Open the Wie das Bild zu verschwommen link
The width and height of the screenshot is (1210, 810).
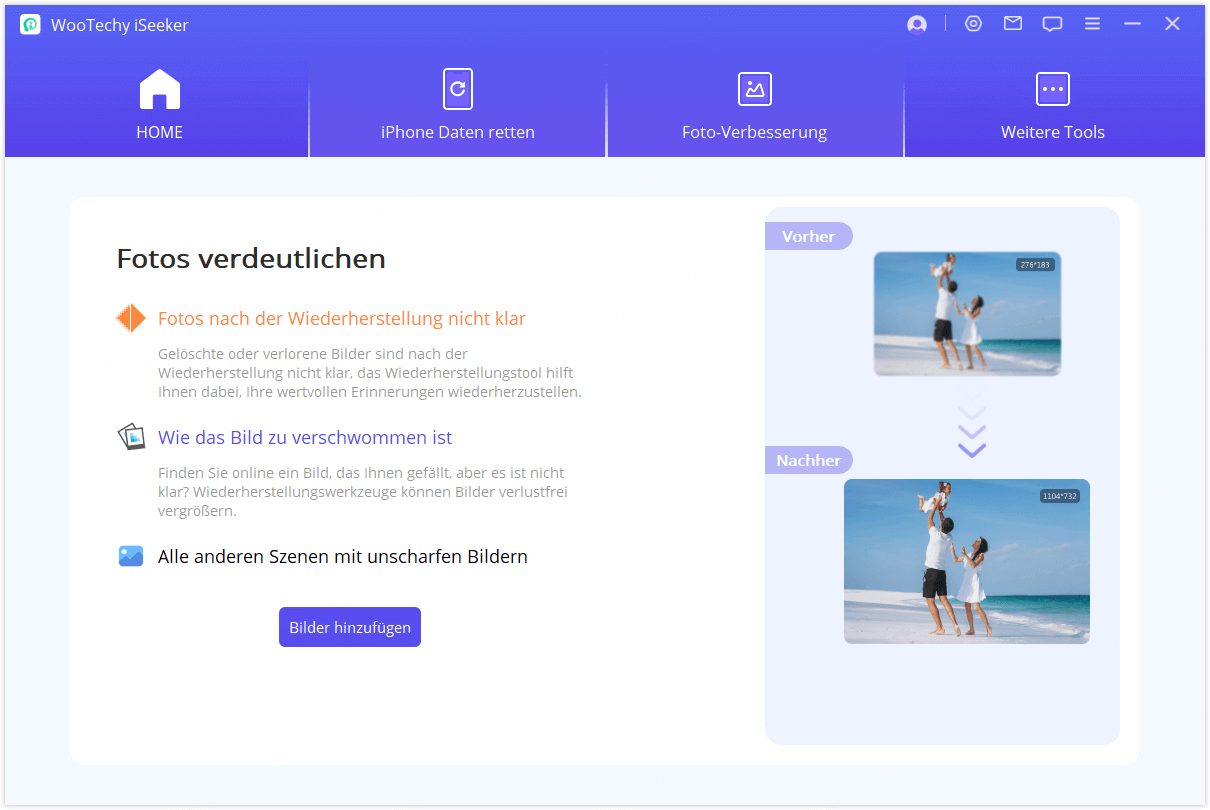tap(305, 437)
